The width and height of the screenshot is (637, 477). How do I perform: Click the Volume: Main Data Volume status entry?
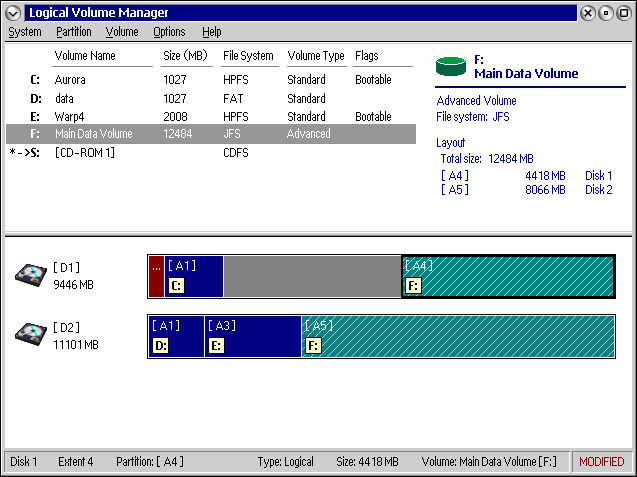click(489, 462)
